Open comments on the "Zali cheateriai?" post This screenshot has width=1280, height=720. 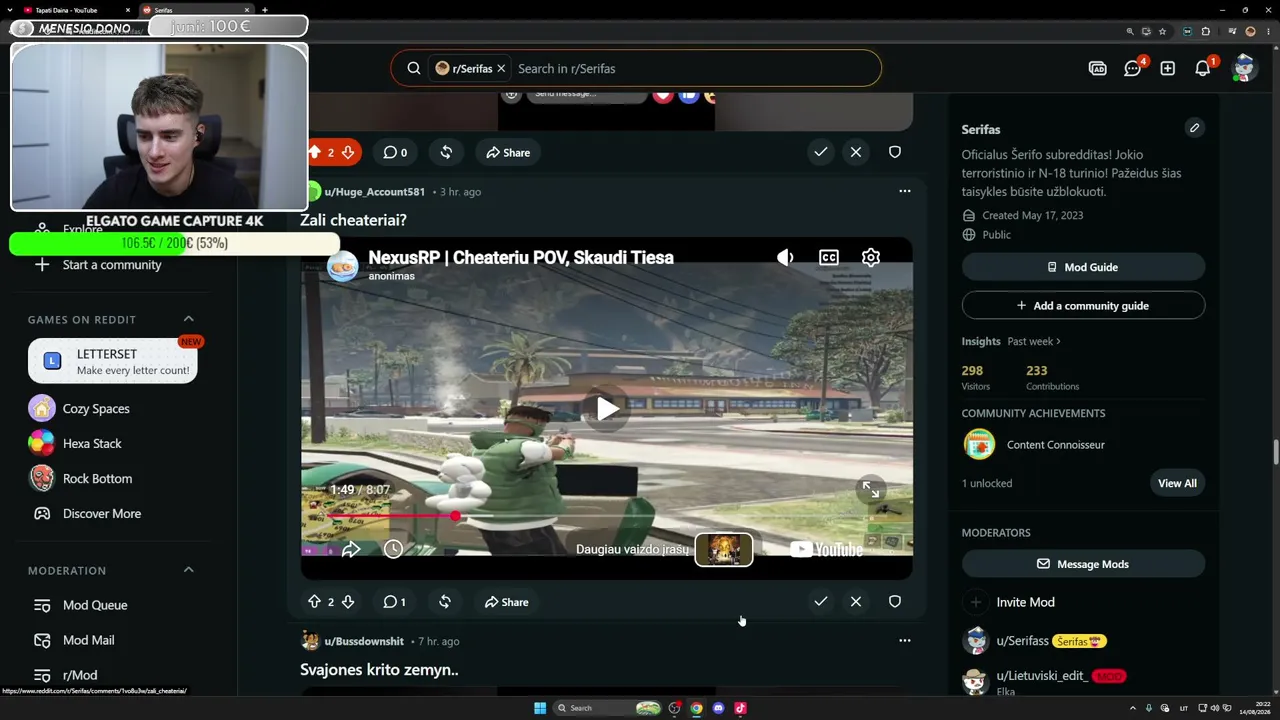(x=395, y=602)
